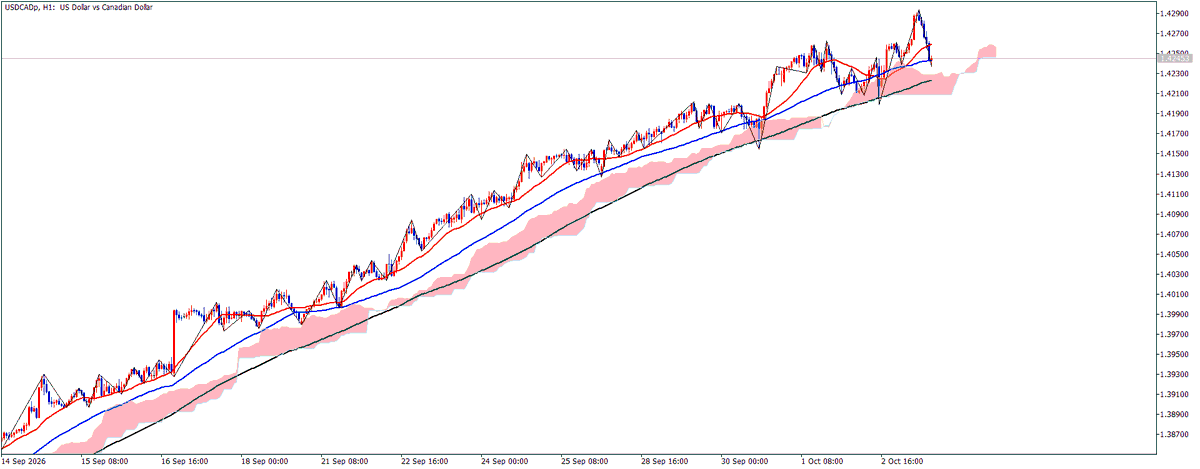Click the 1.40700 price axis label
The height and width of the screenshot is (469, 1200).
pos(1173,234)
